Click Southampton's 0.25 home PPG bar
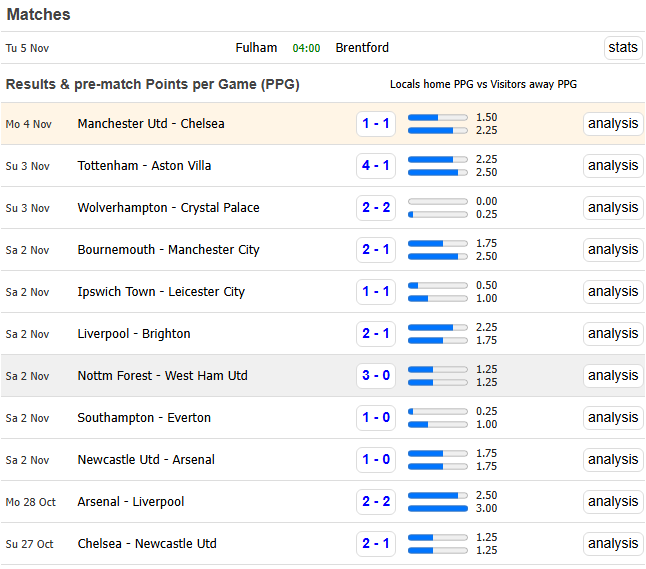Viewport: 646px width, 569px height. pos(438,412)
